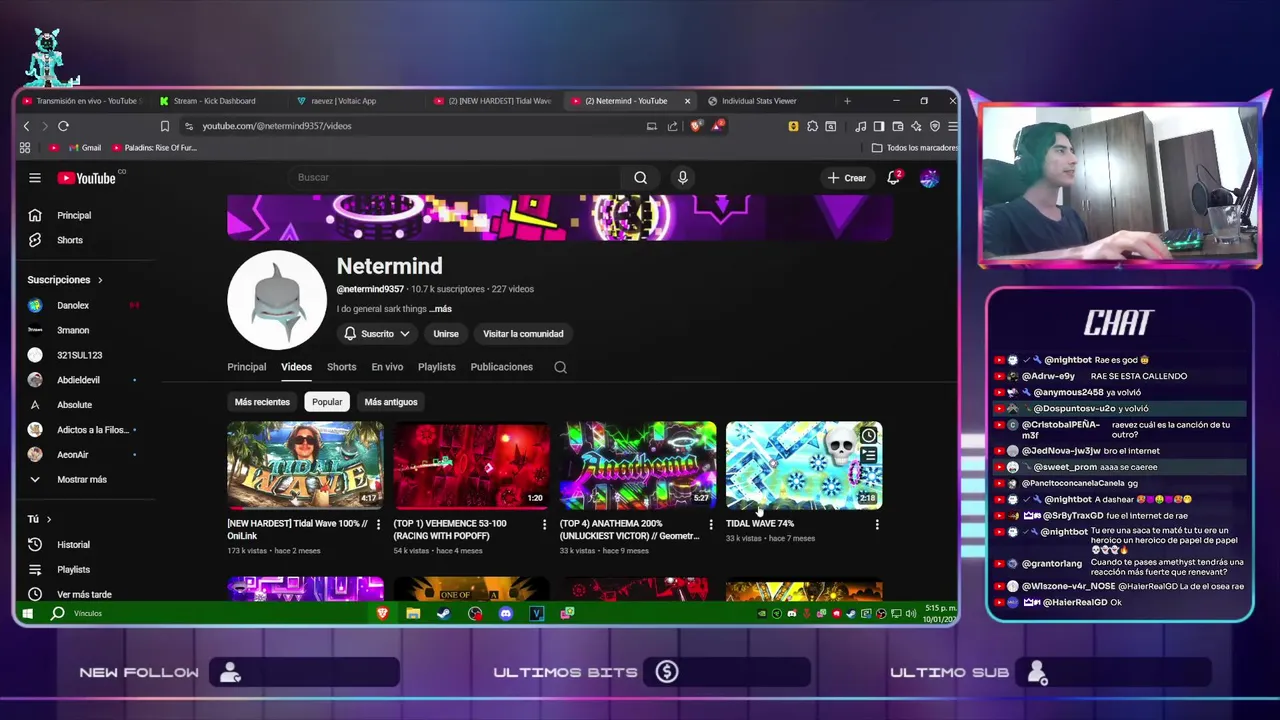Open Leo AI sparkle icon
1280x720 pixels.
click(916, 126)
